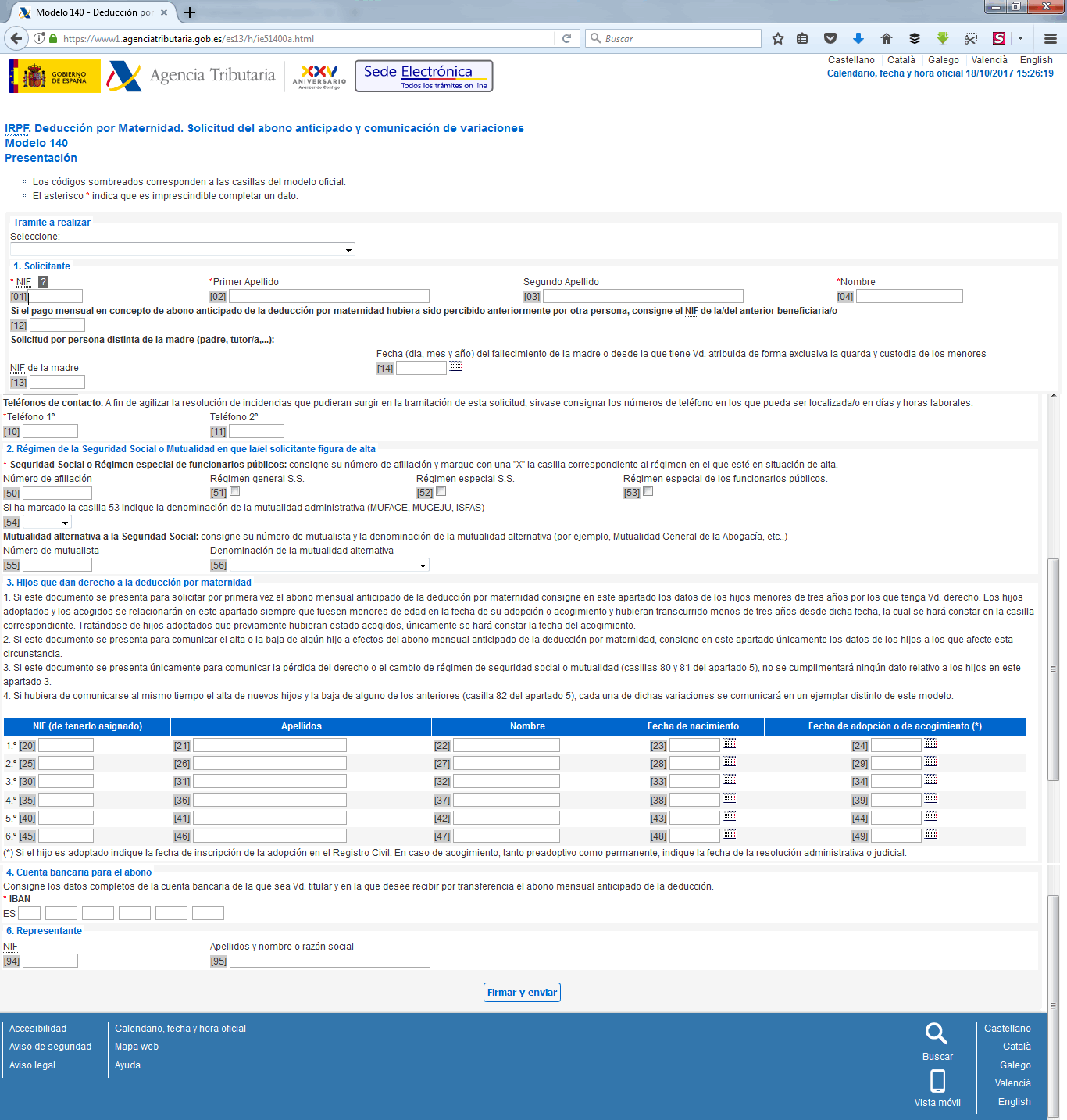Click the bookmark star icon in toolbar
1067x1120 pixels.
tap(777, 38)
